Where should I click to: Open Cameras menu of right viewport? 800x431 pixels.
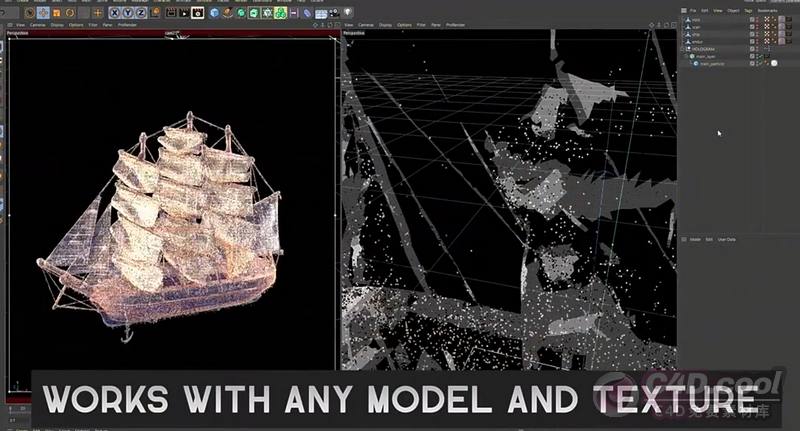(x=366, y=24)
